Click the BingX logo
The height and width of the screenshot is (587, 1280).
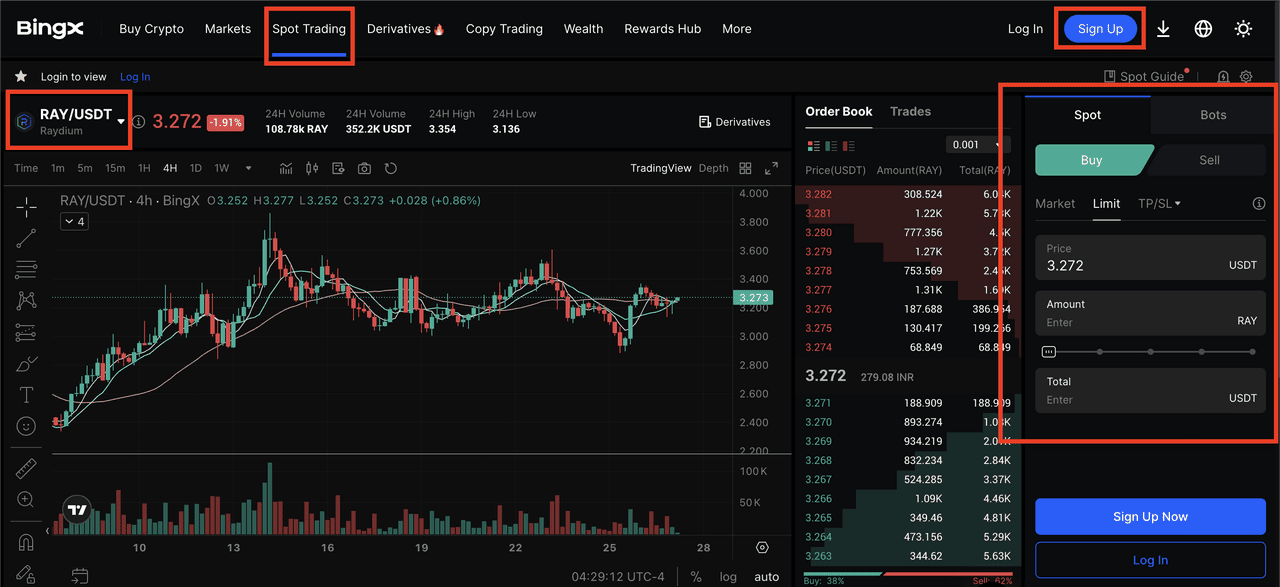pos(50,29)
